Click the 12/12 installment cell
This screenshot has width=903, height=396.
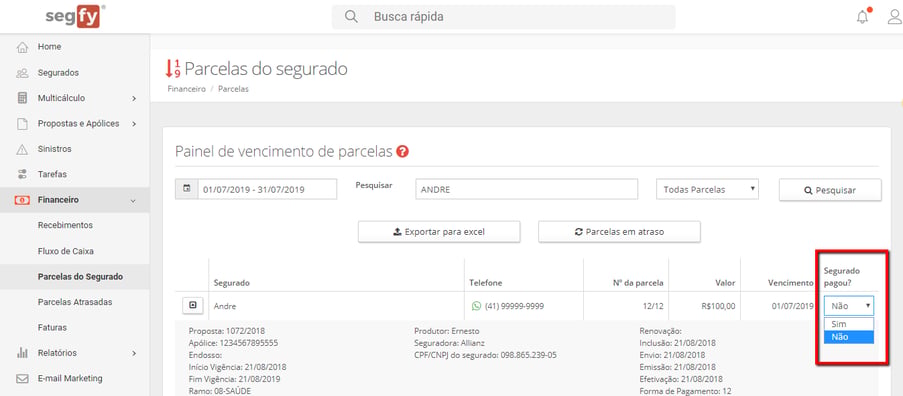[x=653, y=306]
